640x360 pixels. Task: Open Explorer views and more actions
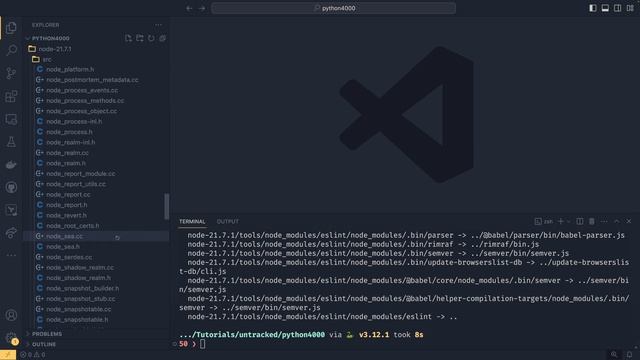coord(158,25)
